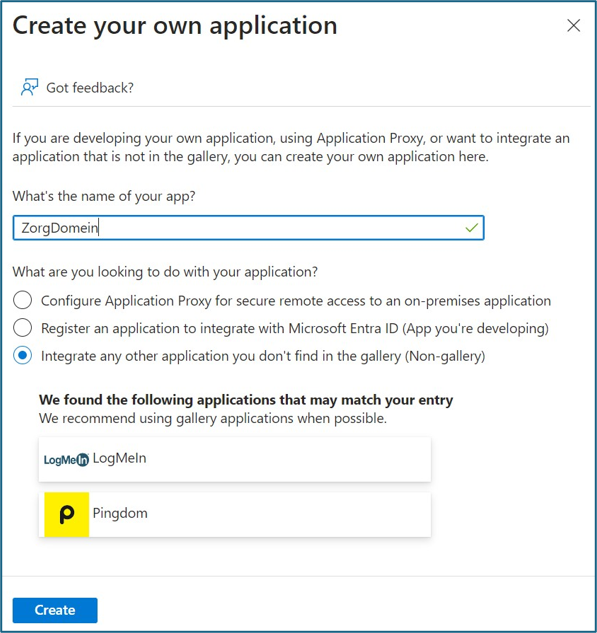Open the Pingdom gallery application name
The width and height of the screenshot is (597, 633).
tap(120, 514)
